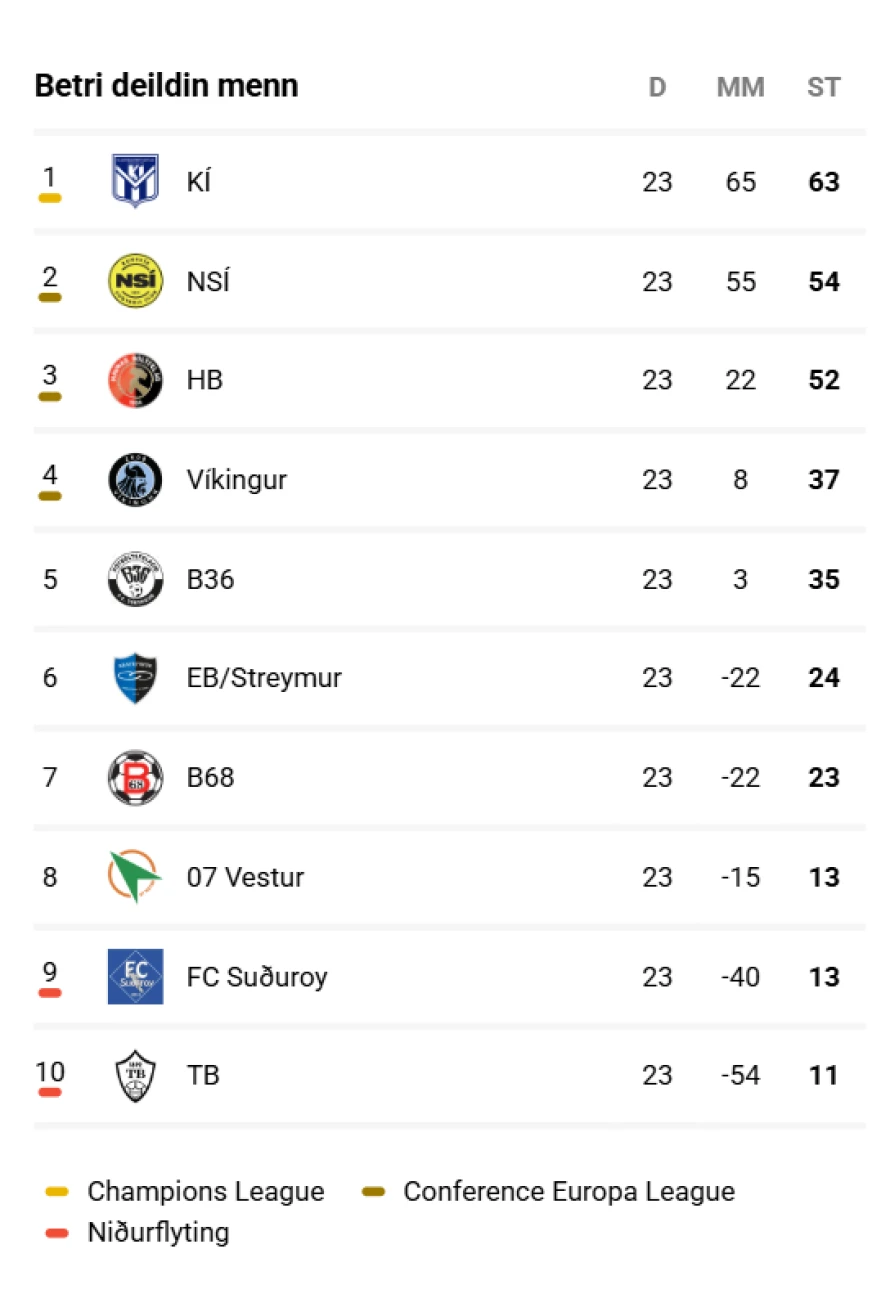Screen dimensions: 890x1294
Task: Click the ST points column header
Action: click(824, 87)
